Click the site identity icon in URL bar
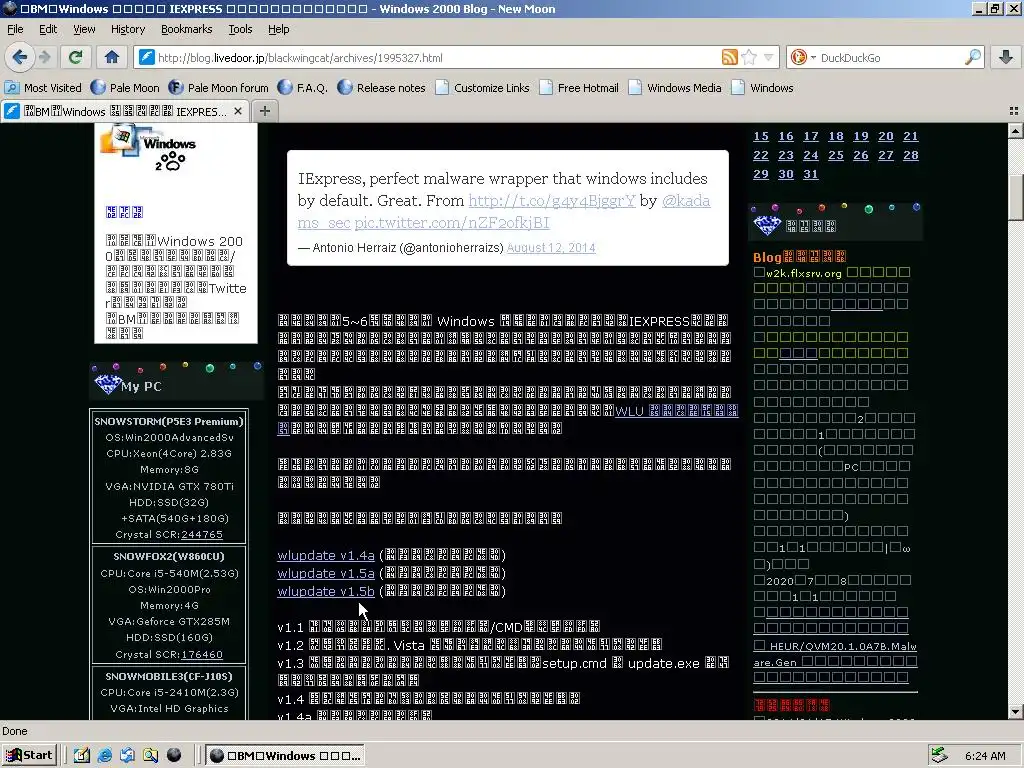 click(x=147, y=57)
